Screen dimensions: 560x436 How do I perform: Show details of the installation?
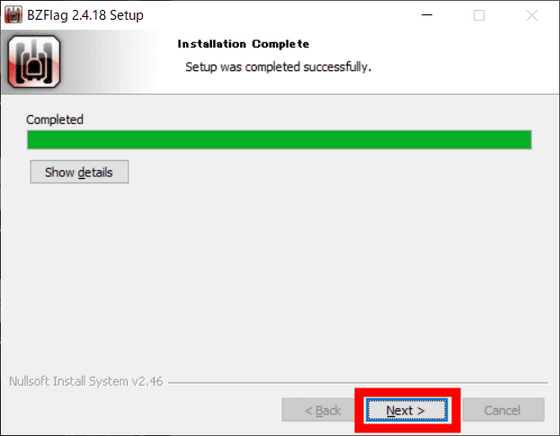pos(79,172)
